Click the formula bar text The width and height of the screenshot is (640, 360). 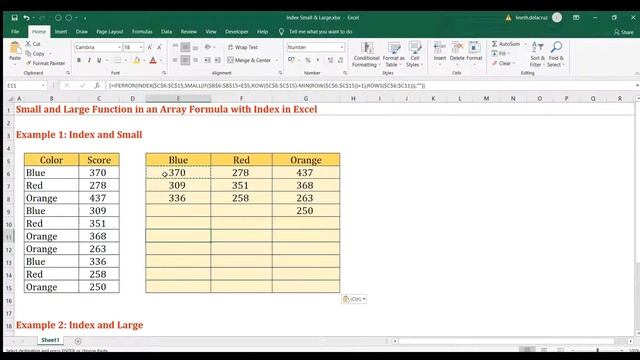(267, 85)
